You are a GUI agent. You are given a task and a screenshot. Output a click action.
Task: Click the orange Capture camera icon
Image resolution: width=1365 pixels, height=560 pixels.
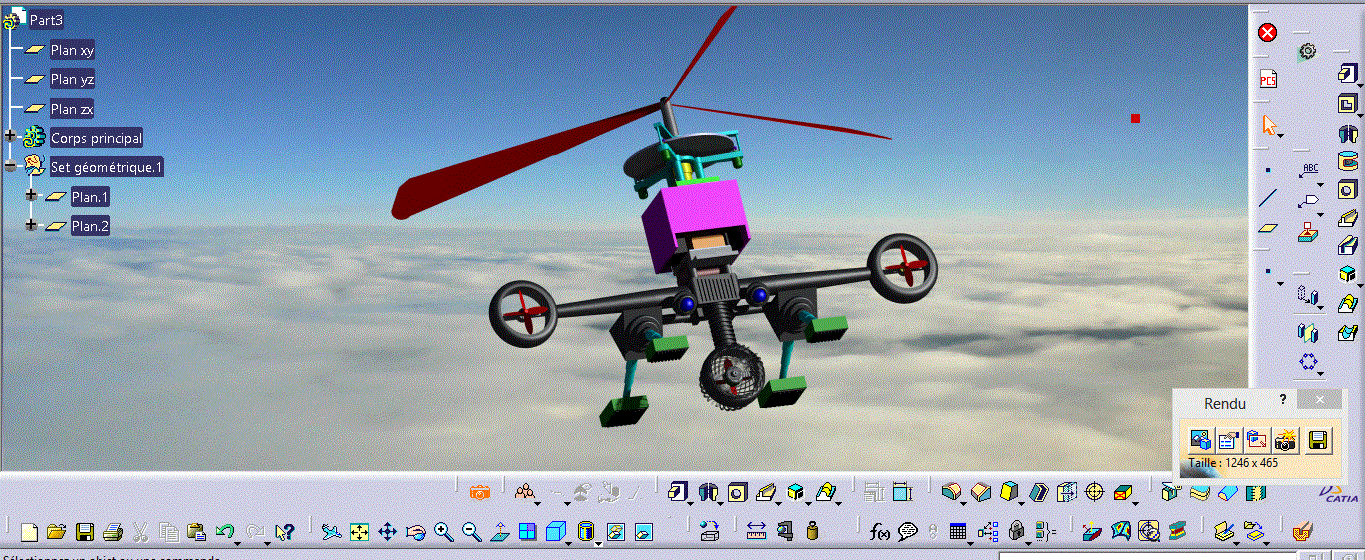(x=479, y=491)
